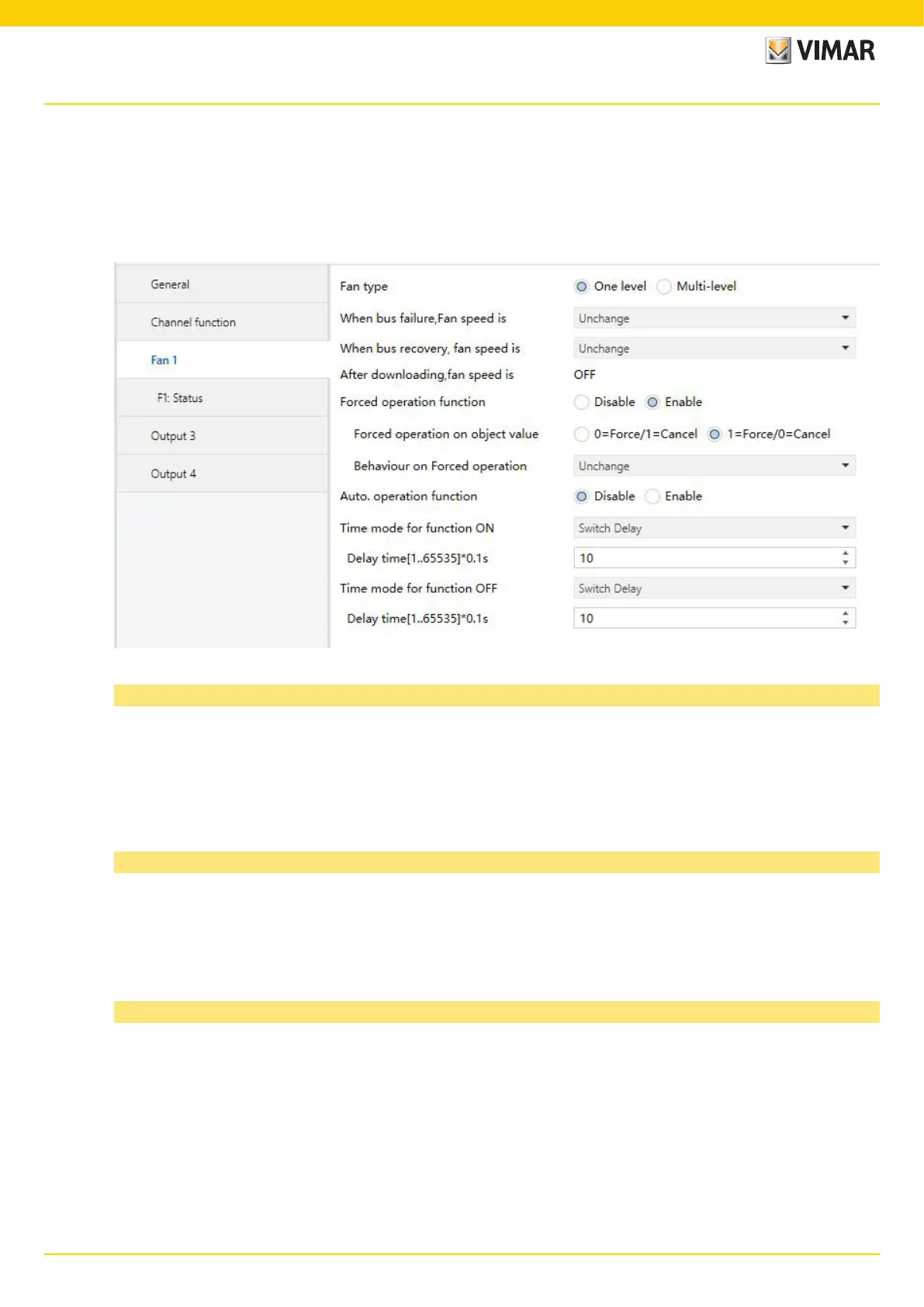Open Behaviour on Forced operation dropdown
The width and height of the screenshot is (924, 1307).
coord(714,466)
